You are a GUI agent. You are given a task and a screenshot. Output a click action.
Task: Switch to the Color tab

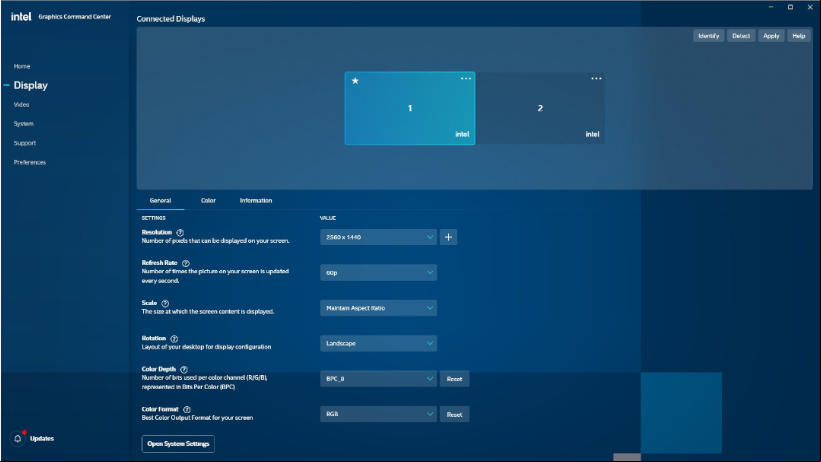[x=208, y=201]
